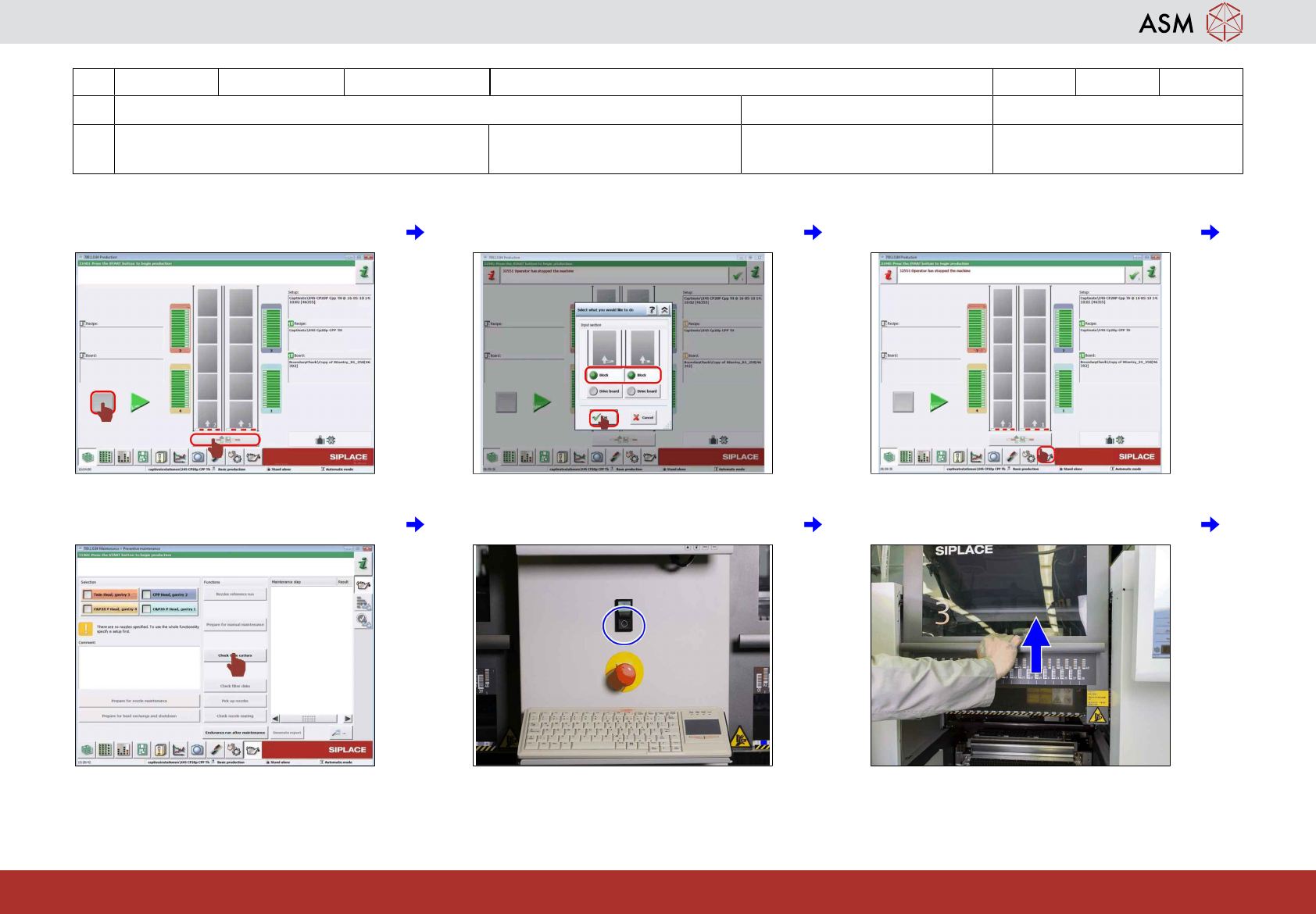Click Generate report button
Image resolution: width=1316 pixels, height=914 pixels.
click(x=287, y=733)
